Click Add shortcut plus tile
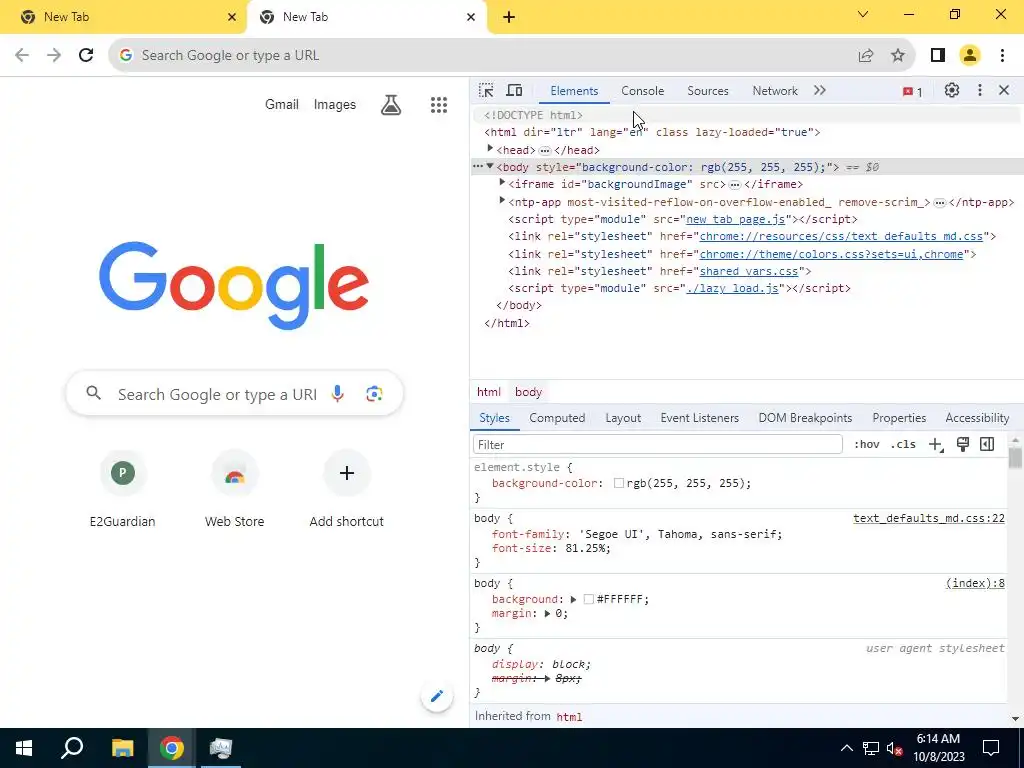This screenshot has height=768, width=1024. (x=347, y=490)
